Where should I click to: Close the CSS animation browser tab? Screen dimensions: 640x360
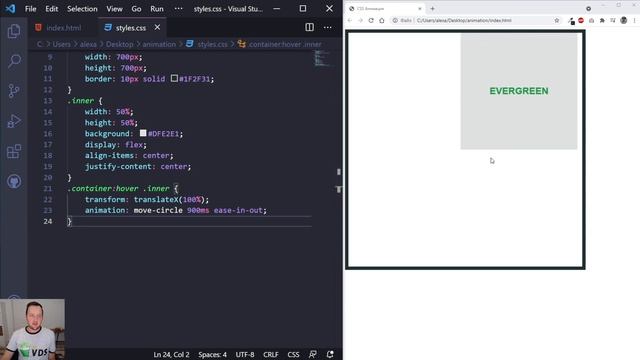click(x=420, y=9)
